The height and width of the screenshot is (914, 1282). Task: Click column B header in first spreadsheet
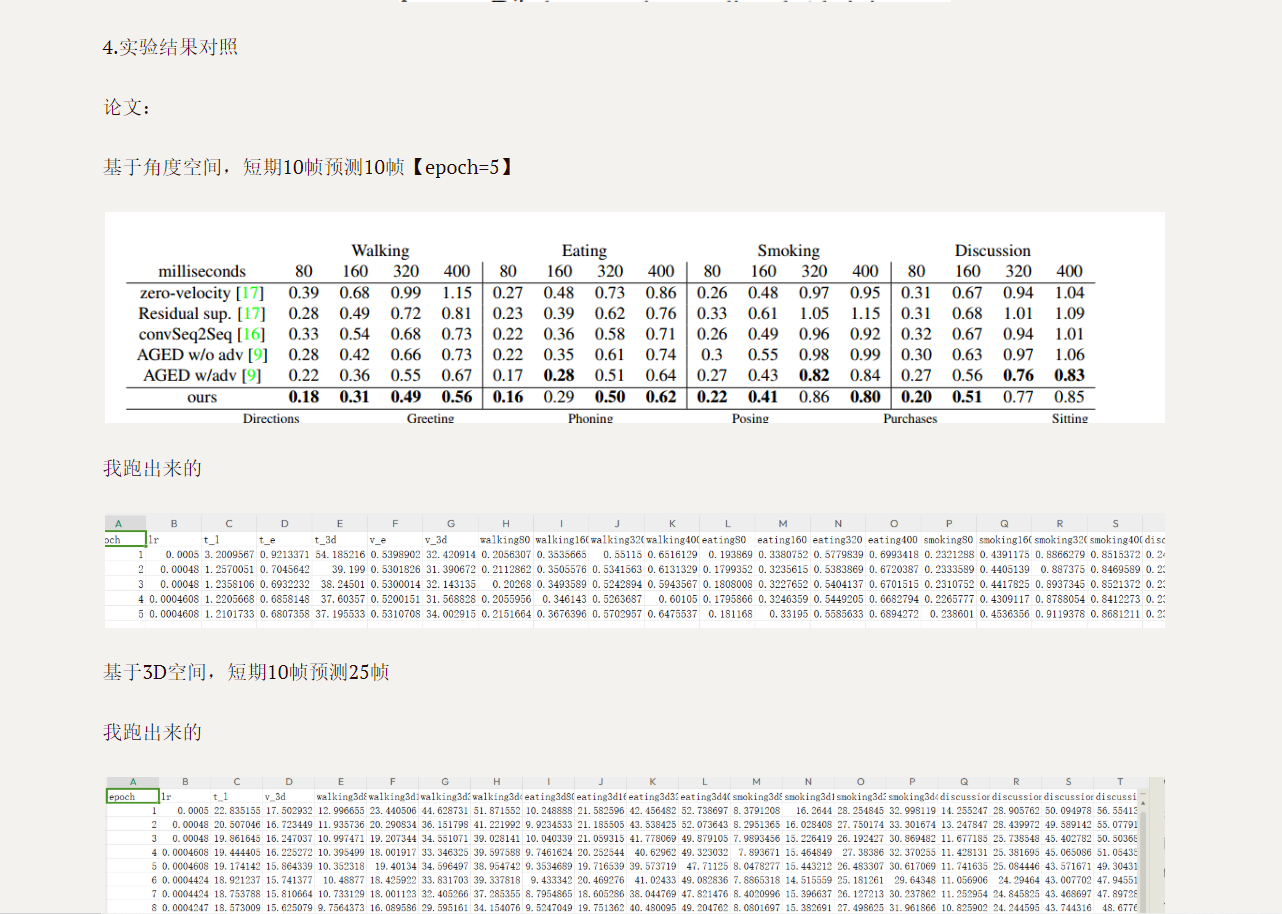173,524
